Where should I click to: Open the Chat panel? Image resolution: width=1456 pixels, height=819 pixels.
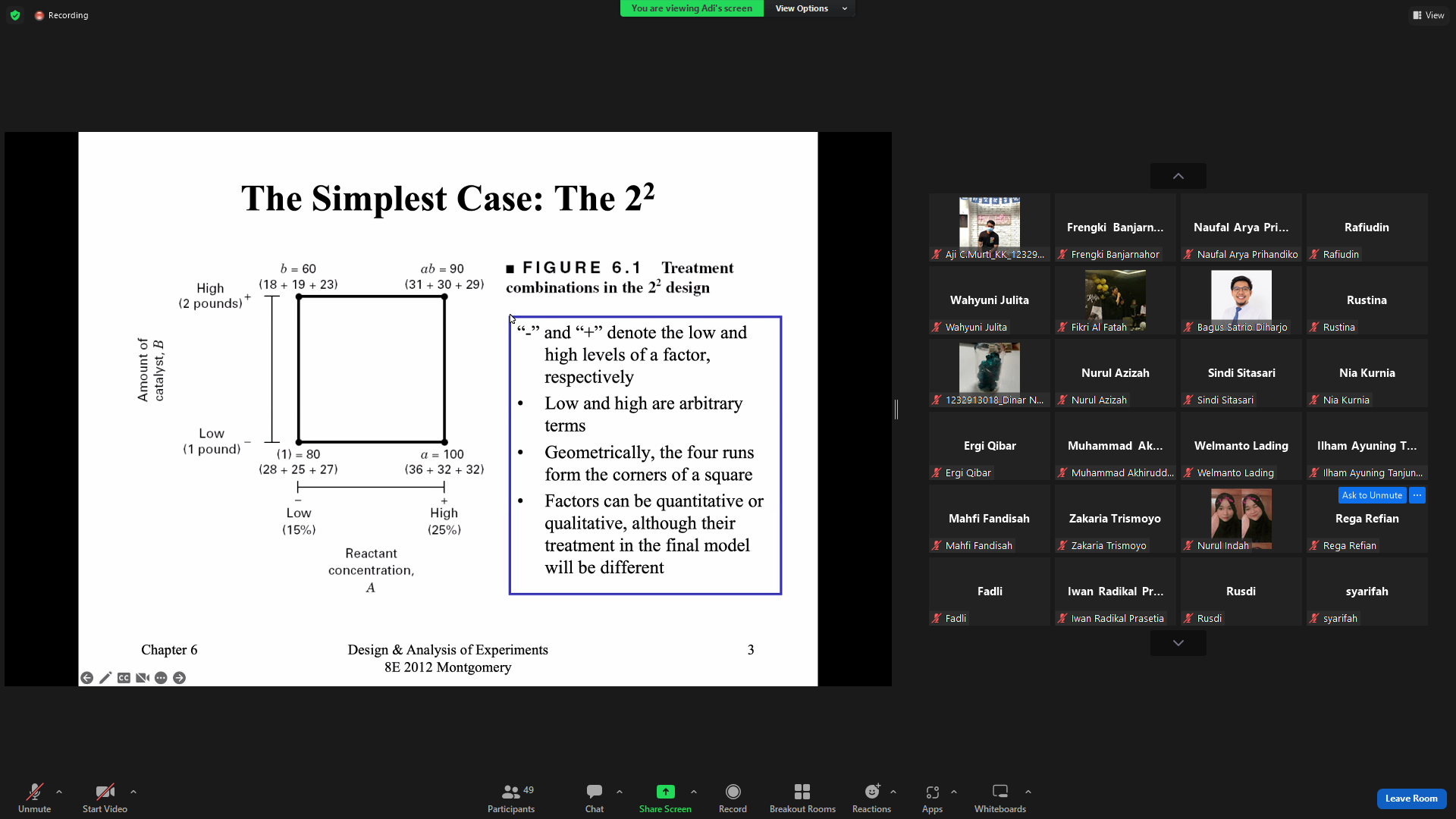tap(595, 798)
